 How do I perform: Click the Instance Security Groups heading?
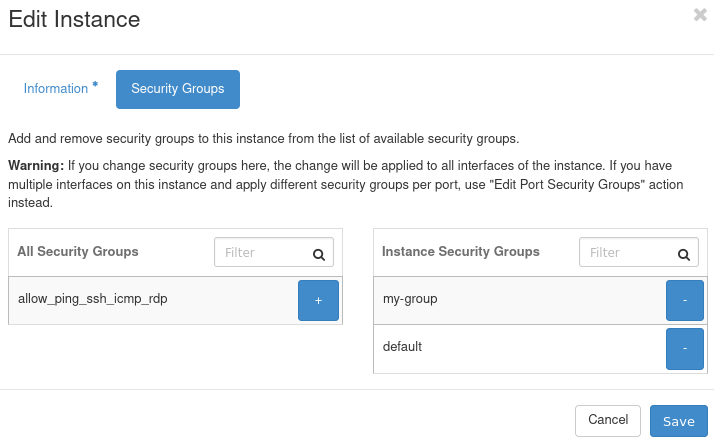461,252
